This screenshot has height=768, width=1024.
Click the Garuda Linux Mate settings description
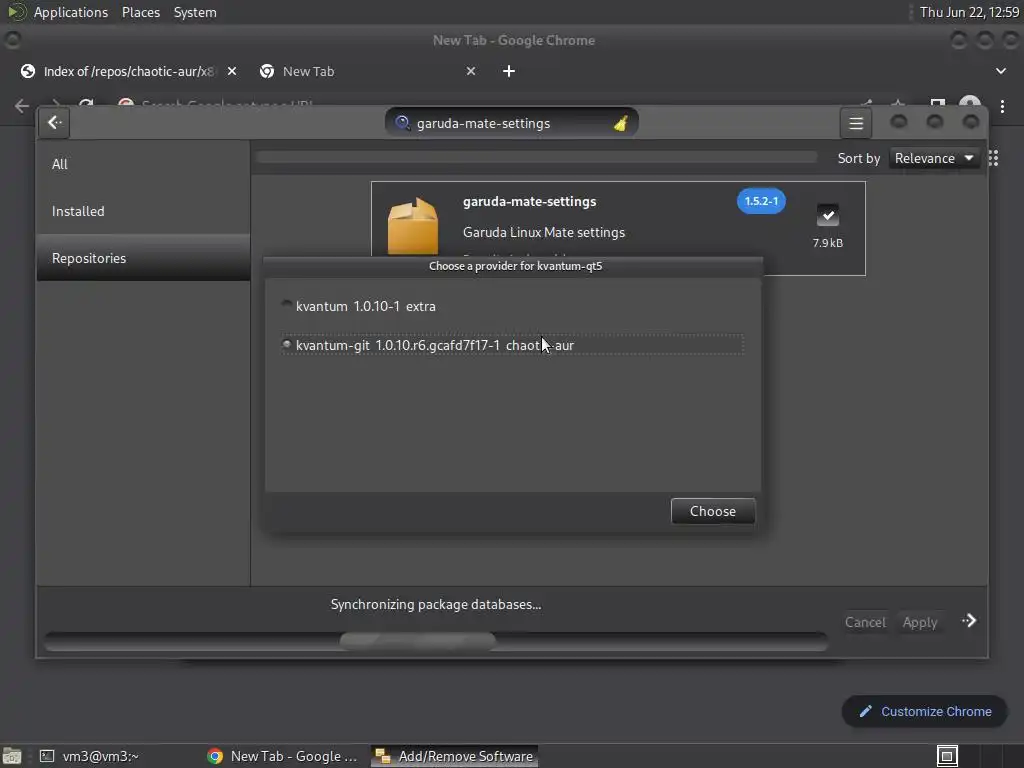543,232
